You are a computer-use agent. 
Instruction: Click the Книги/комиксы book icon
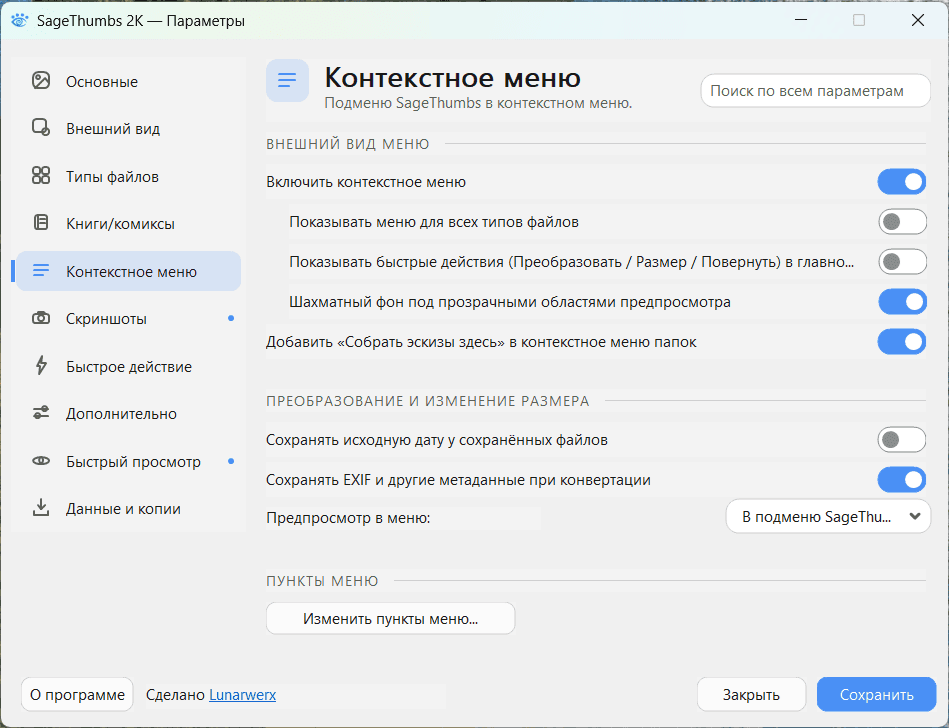(x=41, y=223)
